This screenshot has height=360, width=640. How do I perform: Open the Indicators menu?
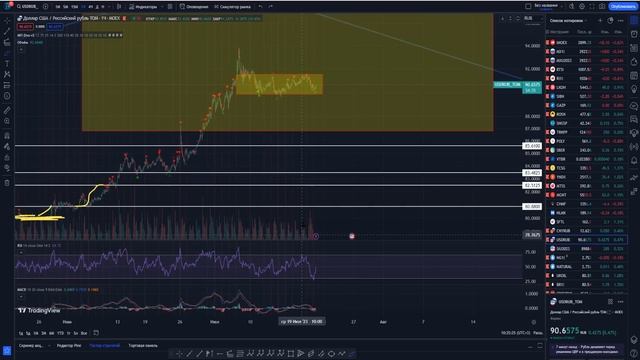pyautogui.click(x=143, y=7)
